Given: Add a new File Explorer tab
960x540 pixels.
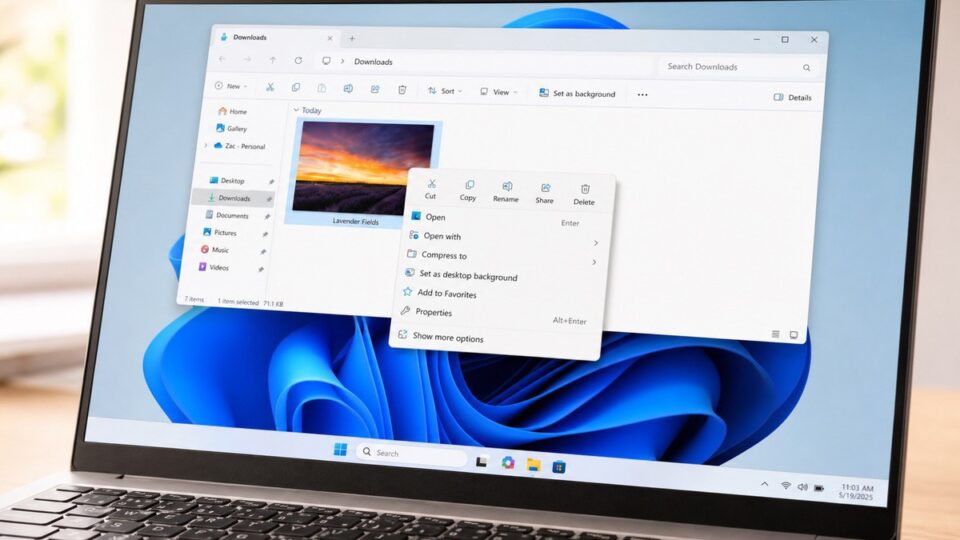Looking at the screenshot, I should tap(352, 39).
